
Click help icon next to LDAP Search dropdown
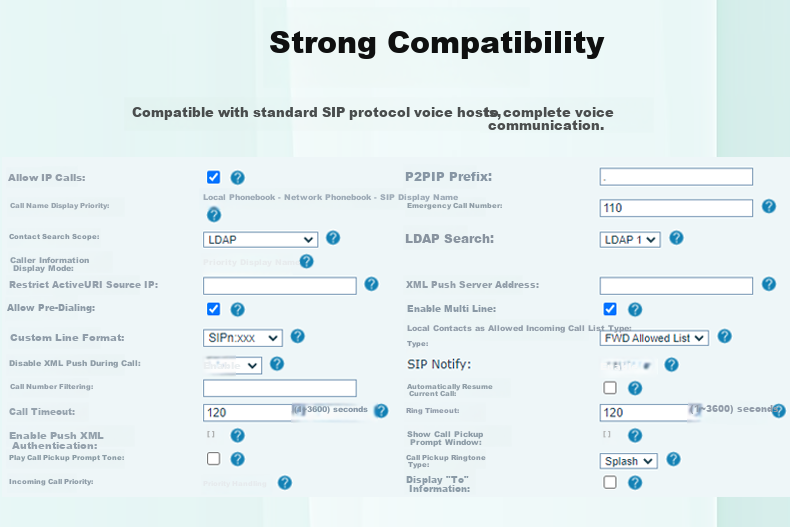676,238
